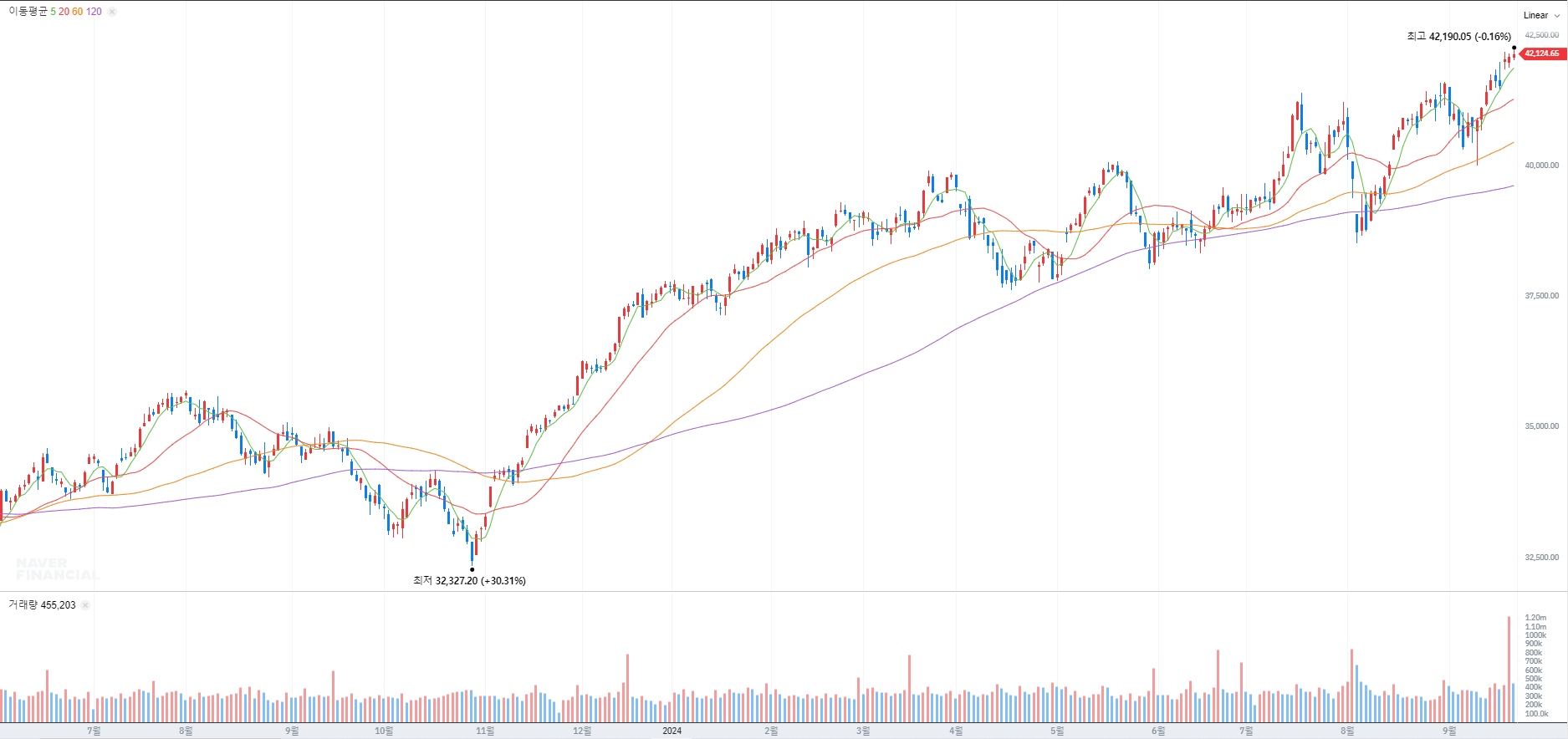The height and width of the screenshot is (739, 1568).
Task: Click the 2024 year label on time axis
Action: [x=672, y=731]
